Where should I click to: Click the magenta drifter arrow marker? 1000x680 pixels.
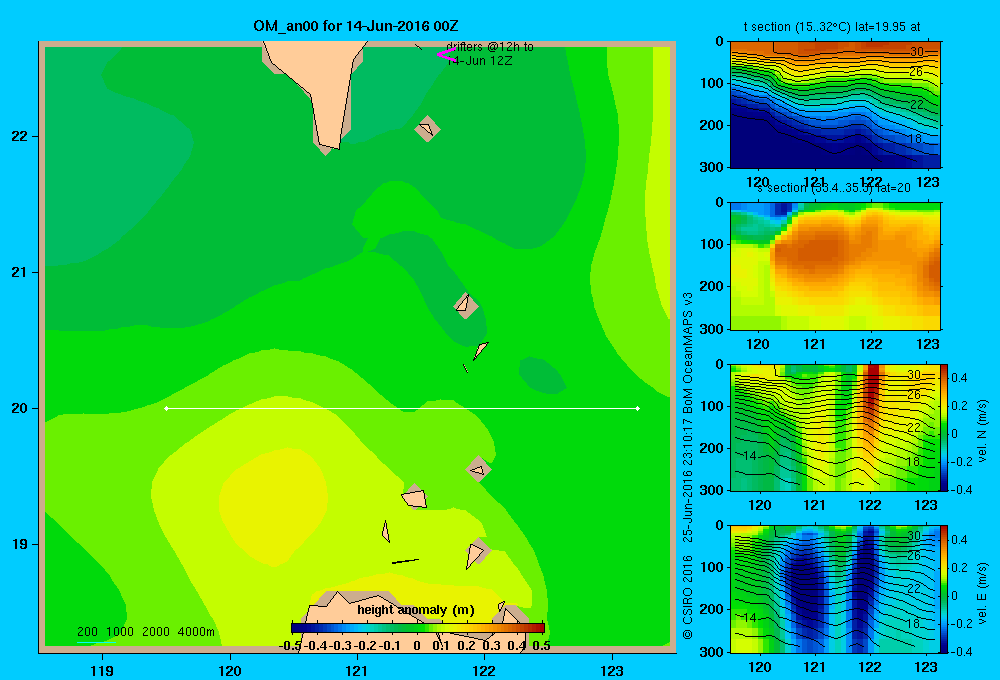click(x=445, y=55)
